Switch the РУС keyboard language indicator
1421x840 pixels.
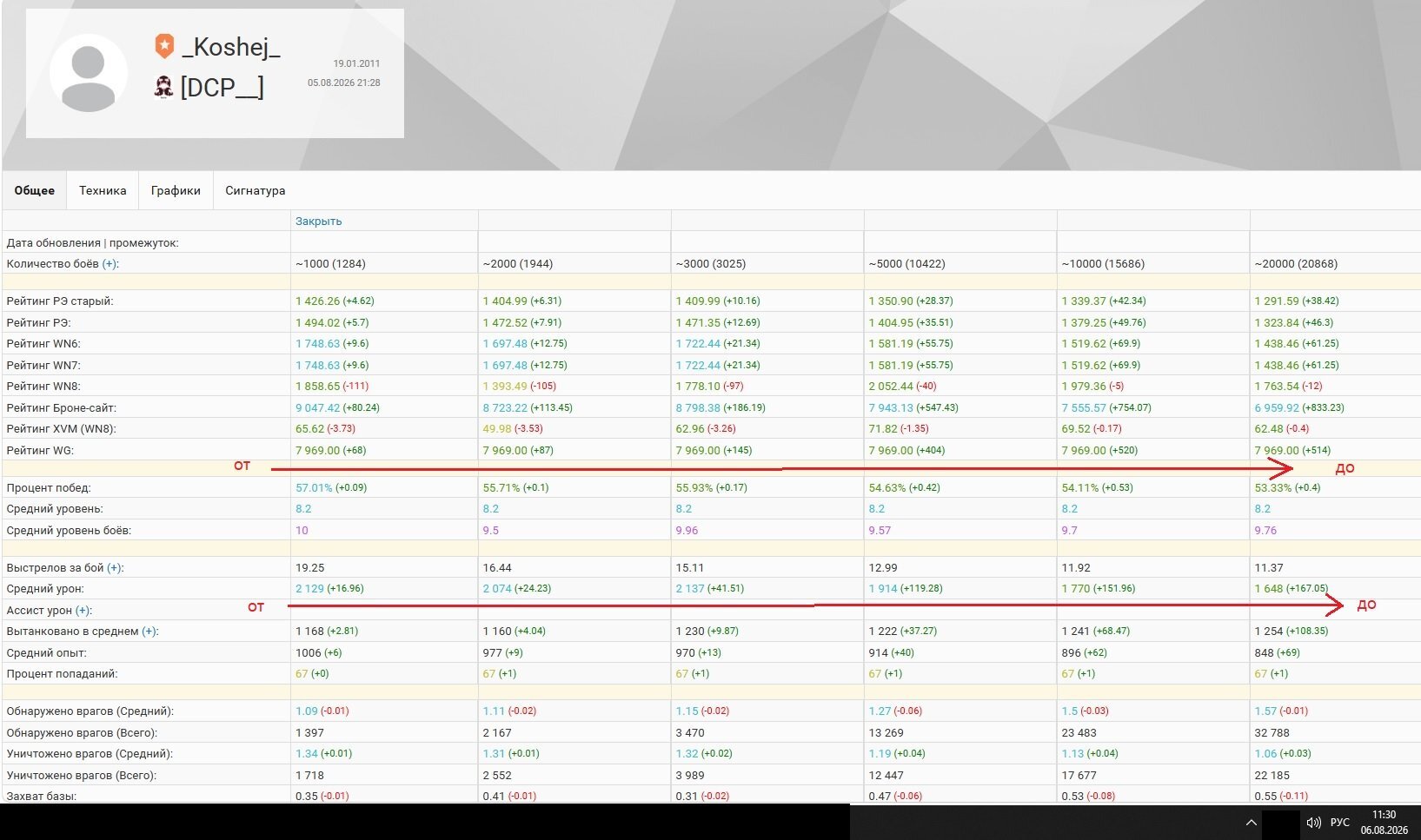pos(1340,822)
